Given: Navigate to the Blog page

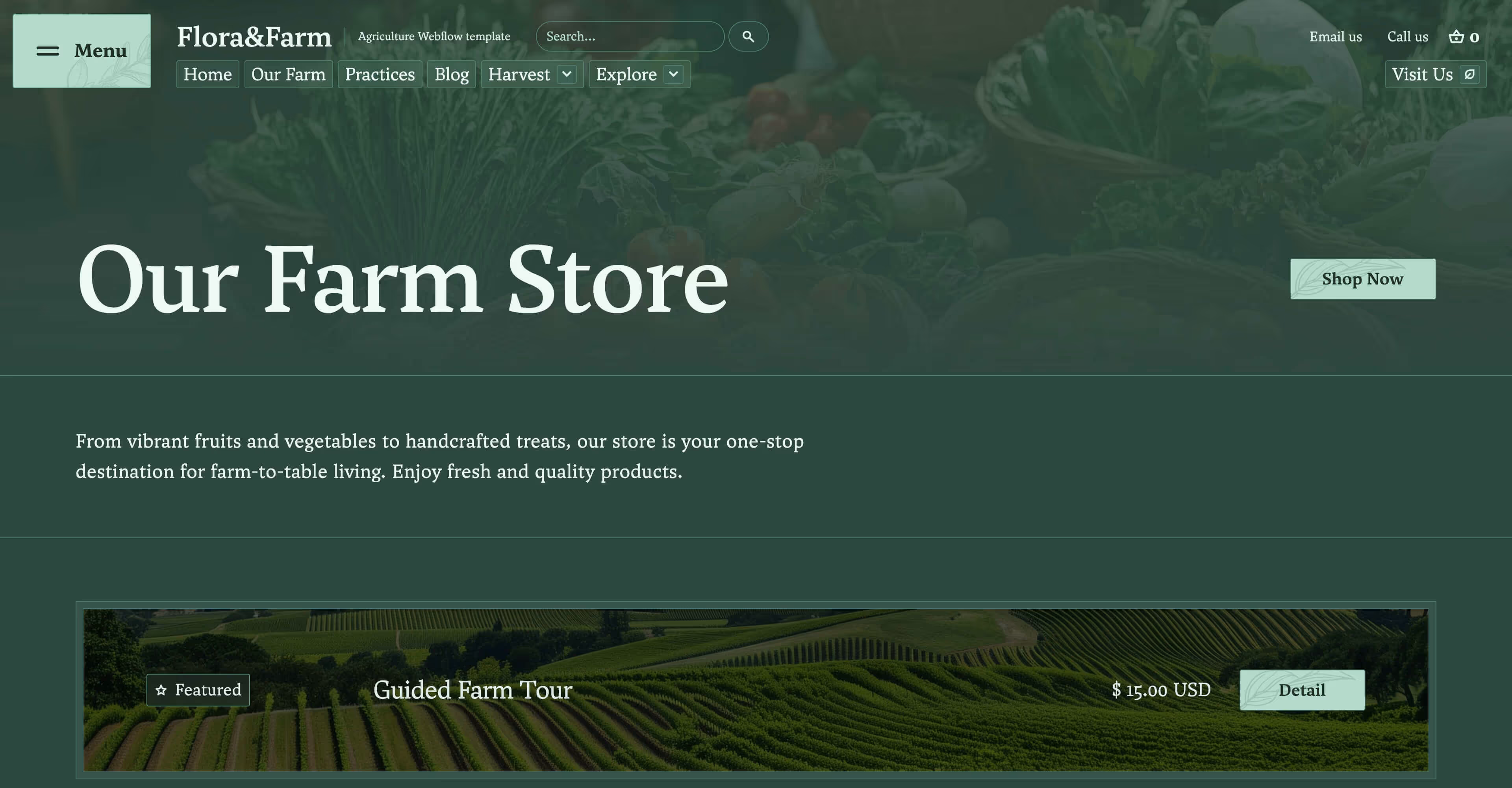Looking at the screenshot, I should pos(451,74).
